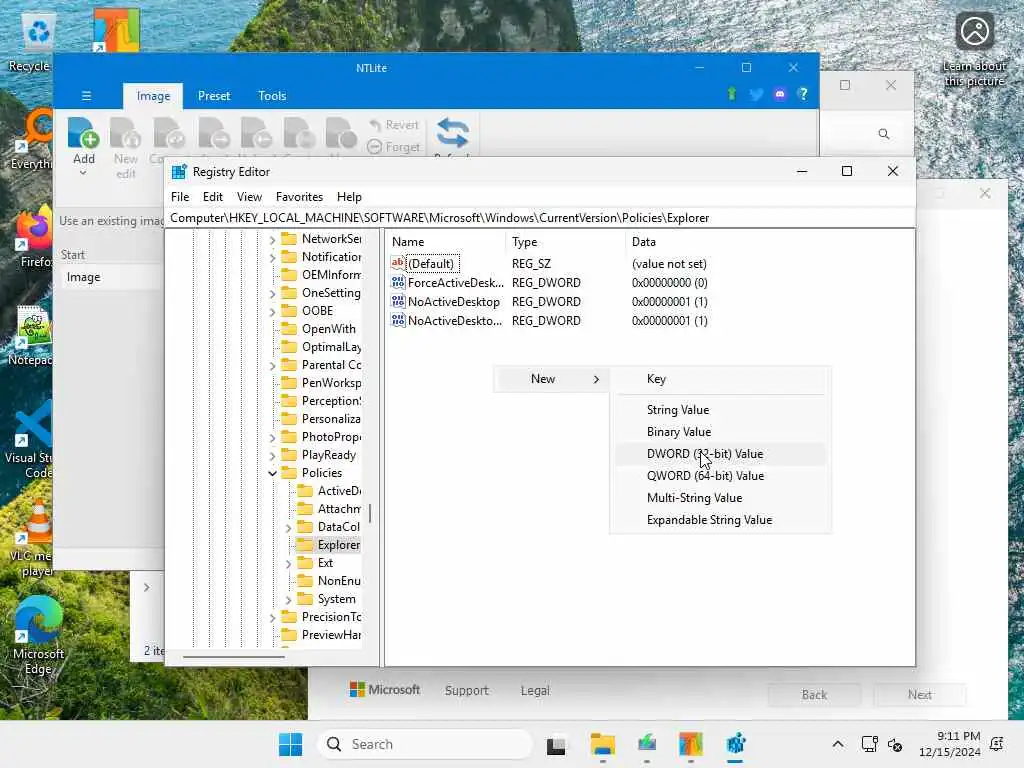This screenshot has width=1024, height=768.
Task: Choose Expandable String Value from submenu
Action: tap(720, 520)
